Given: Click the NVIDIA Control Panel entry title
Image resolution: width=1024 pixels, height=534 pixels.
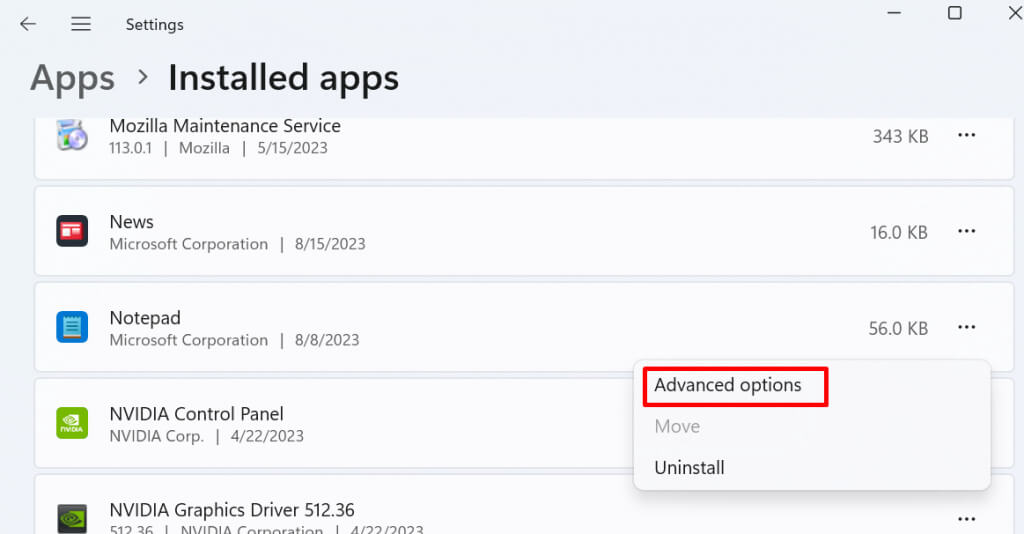Looking at the screenshot, I should pyautogui.click(x=196, y=414).
